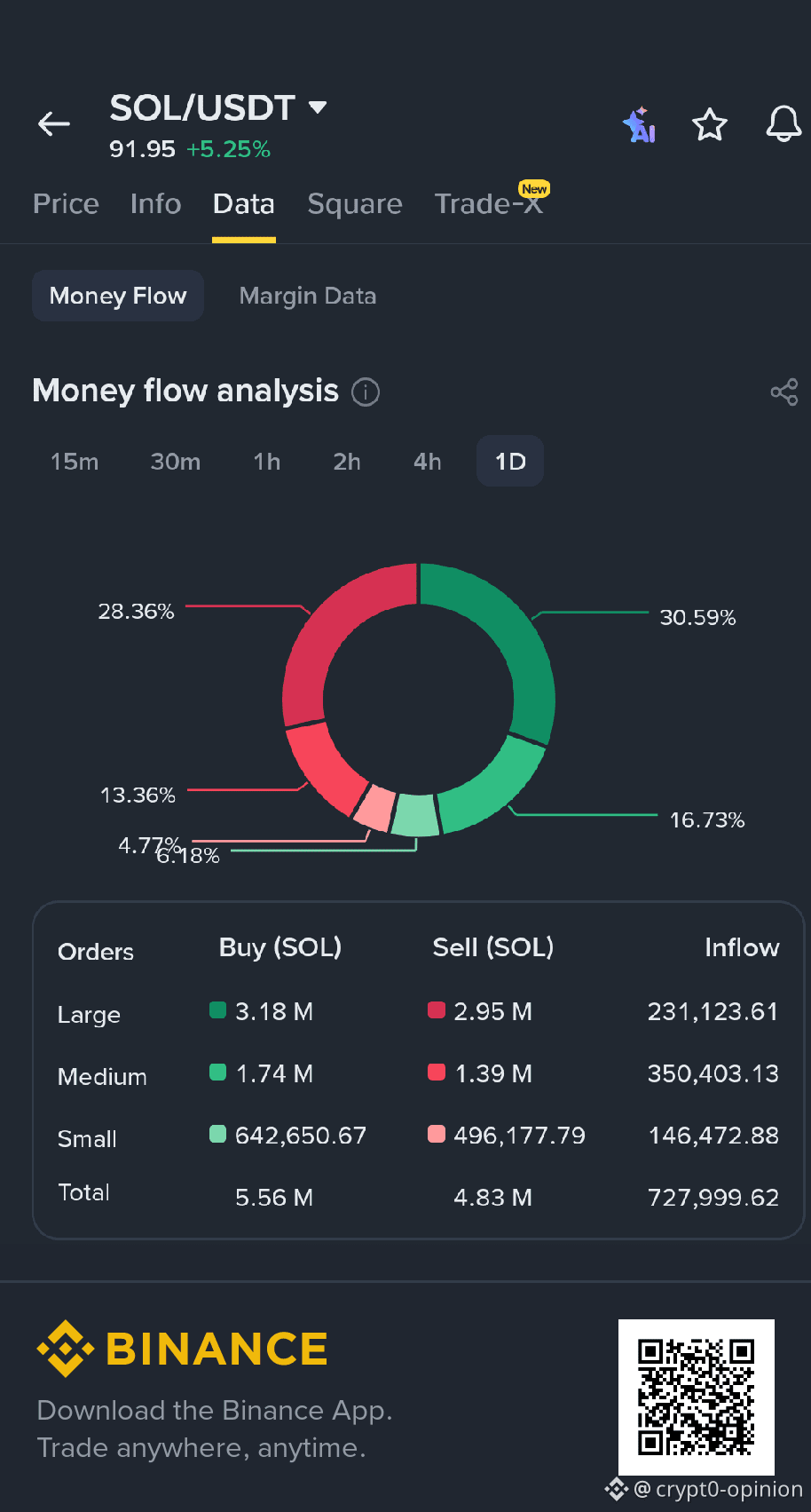Choose the 4h timeframe

(428, 462)
